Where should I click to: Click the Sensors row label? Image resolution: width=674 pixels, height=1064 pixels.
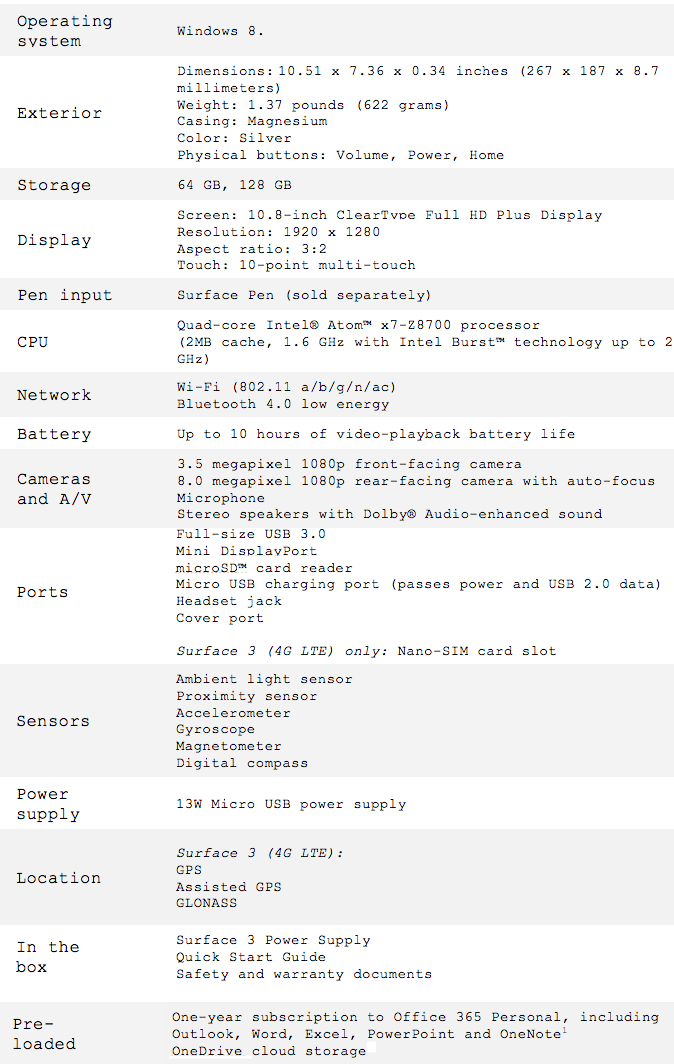(53, 721)
